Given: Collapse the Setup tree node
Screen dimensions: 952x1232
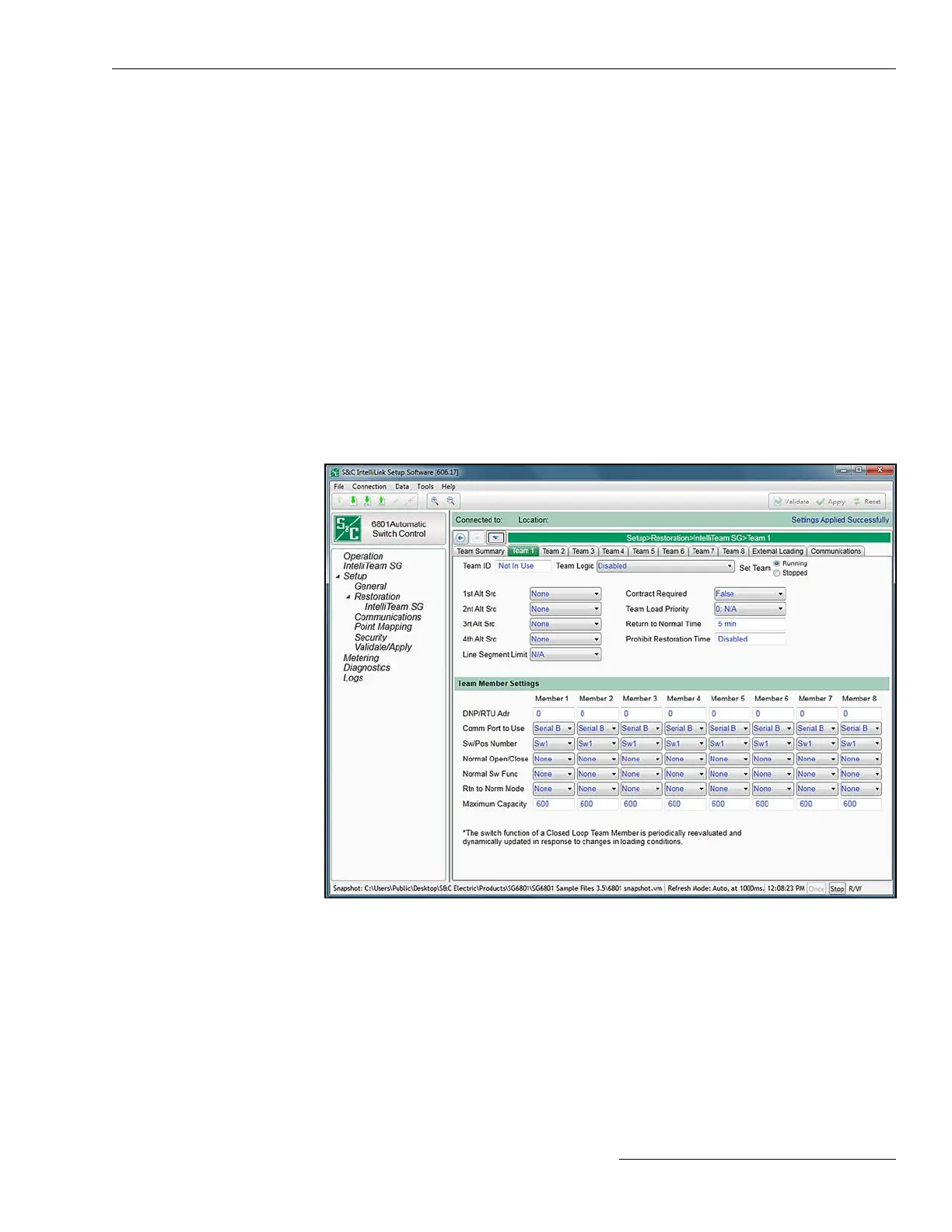Looking at the screenshot, I should point(338,576).
